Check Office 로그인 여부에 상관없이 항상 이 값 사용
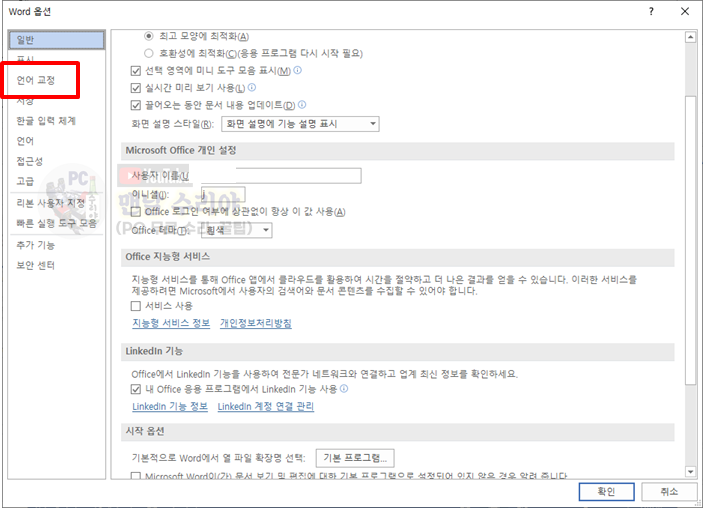 [135, 212]
